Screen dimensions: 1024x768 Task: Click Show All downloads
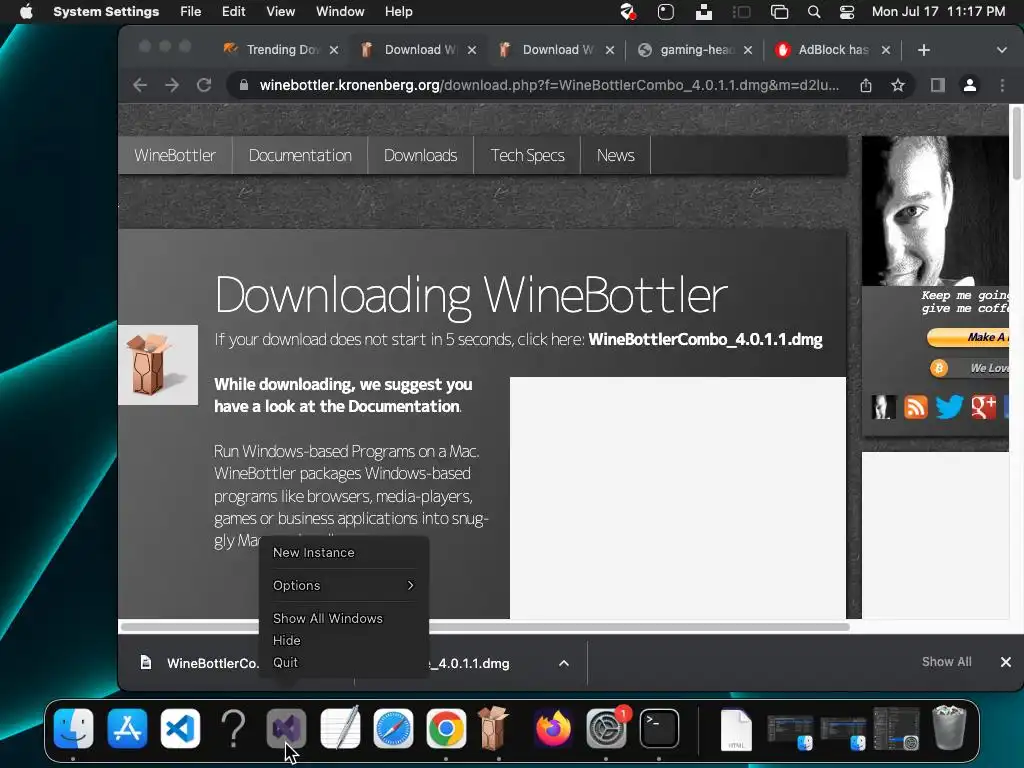tap(946, 662)
